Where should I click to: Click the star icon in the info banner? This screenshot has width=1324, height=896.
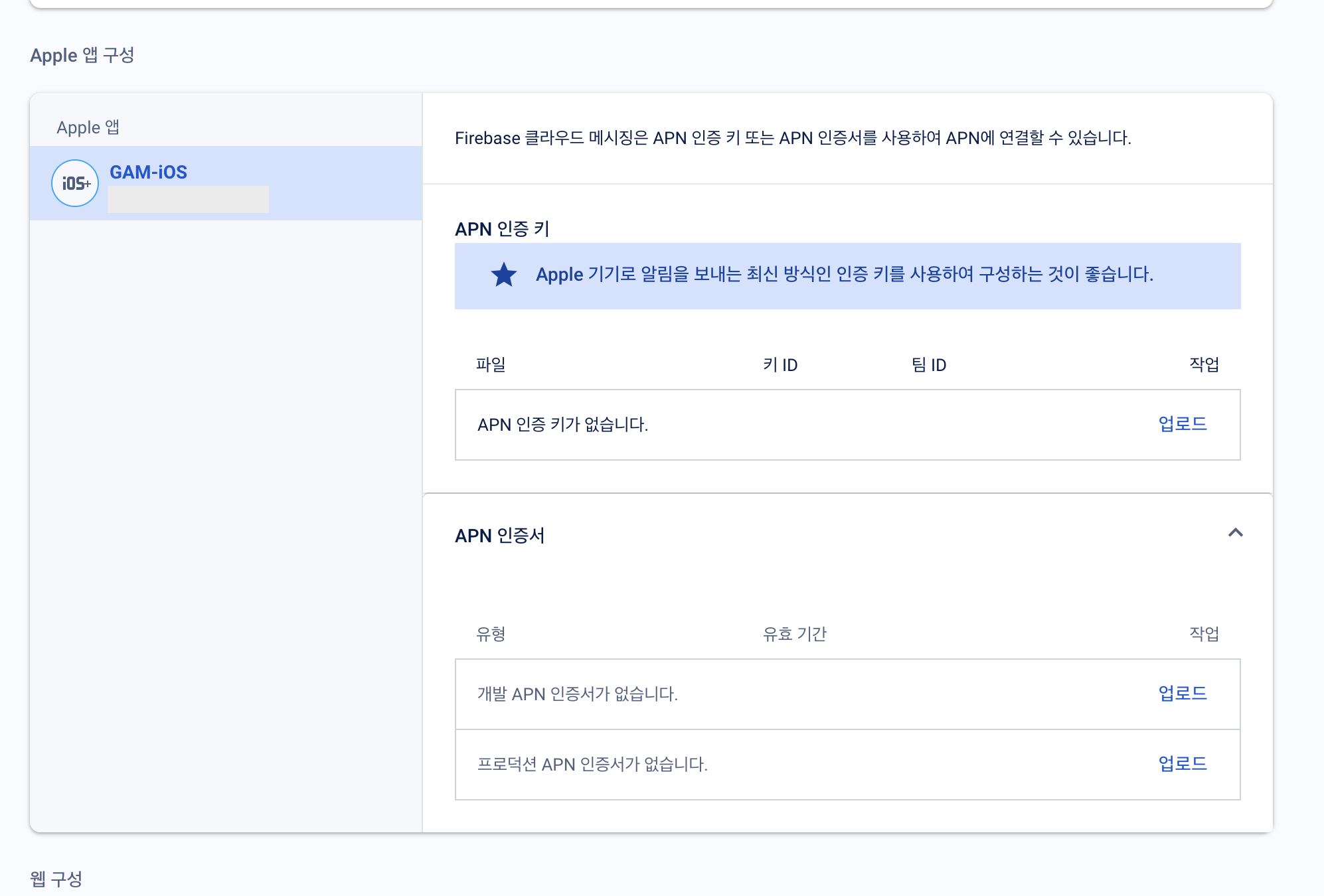(x=504, y=275)
